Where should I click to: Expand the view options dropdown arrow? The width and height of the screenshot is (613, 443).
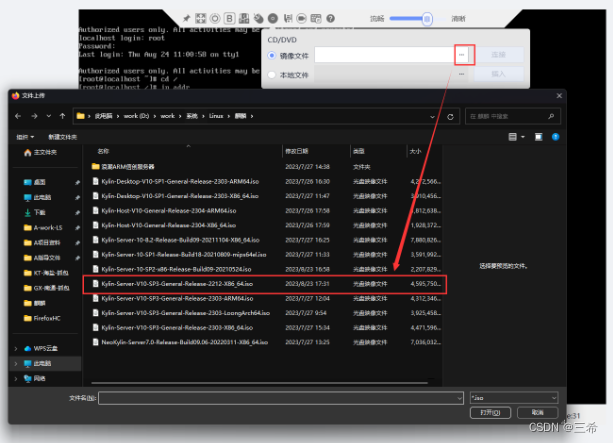tap(524, 136)
